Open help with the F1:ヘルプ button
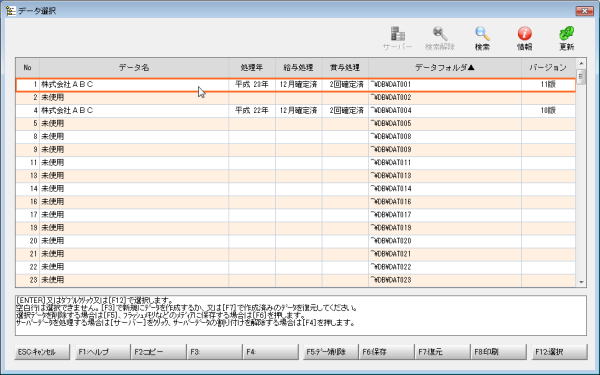The image size is (600, 375). pos(103,352)
